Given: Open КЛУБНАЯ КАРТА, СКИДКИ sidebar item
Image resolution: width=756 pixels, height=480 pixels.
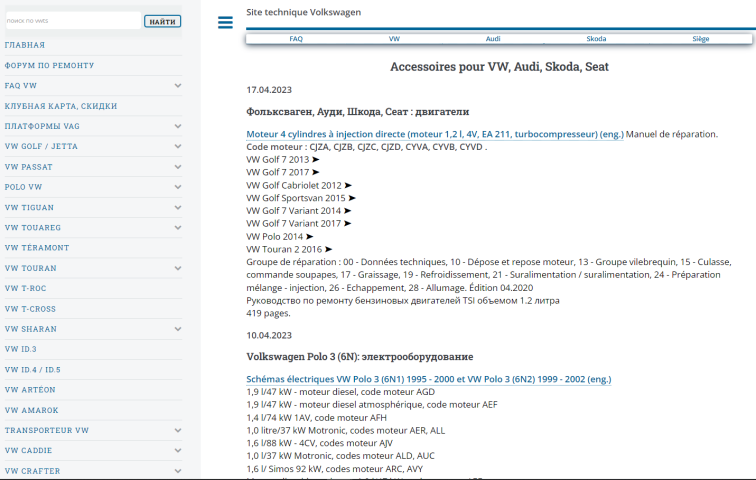Looking at the screenshot, I should point(61,106).
